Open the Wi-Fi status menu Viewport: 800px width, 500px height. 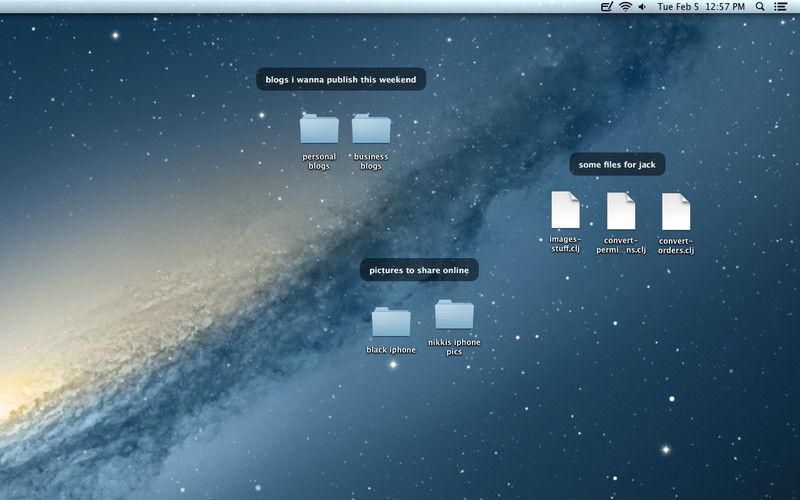click(625, 7)
